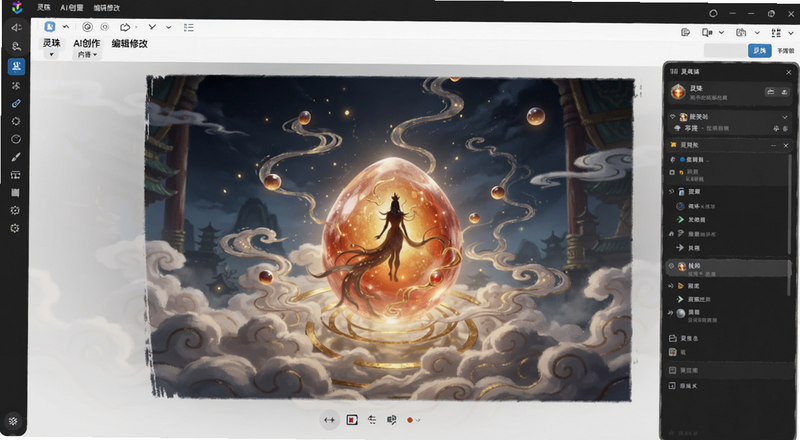Viewport: 800px width, 440px height.
Task: Open the 灵珠 menu in the title bar
Action: click(43, 8)
